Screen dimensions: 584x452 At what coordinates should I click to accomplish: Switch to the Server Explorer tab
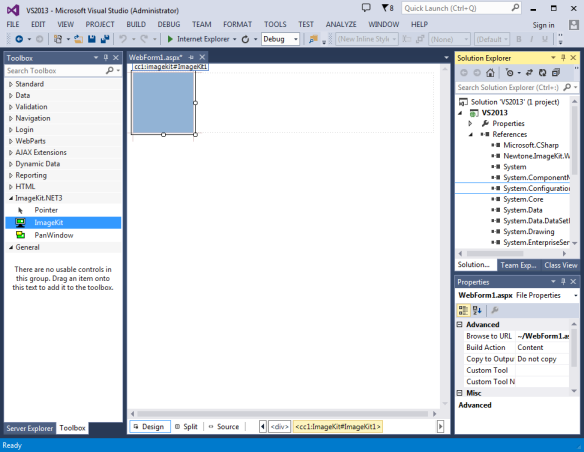[x=30, y=429]
